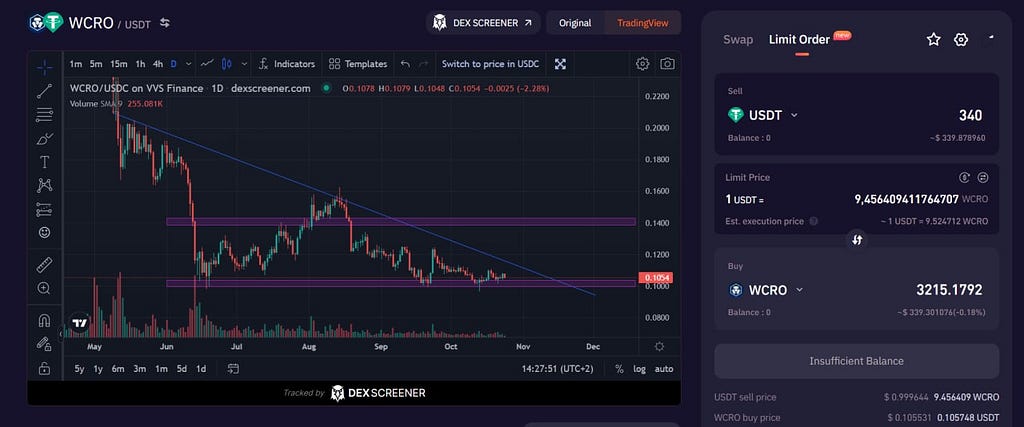The height and width of the screenshot is (427, 1024).
Task: Swap the WCRO/USDT pair direction icon
Action: 165,23
